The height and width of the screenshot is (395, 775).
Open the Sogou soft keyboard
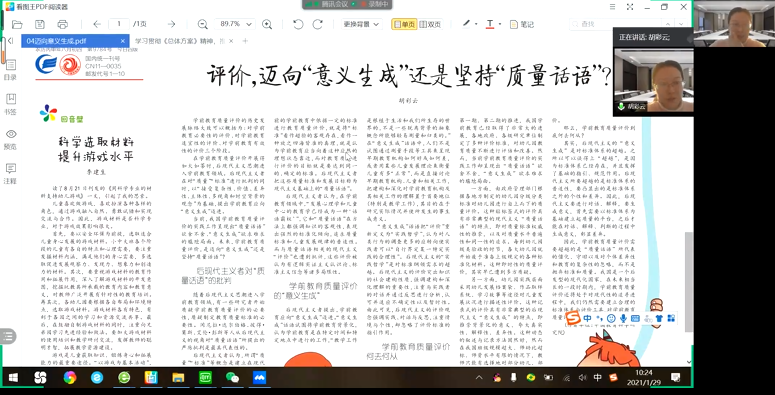(x=635, y=318)
